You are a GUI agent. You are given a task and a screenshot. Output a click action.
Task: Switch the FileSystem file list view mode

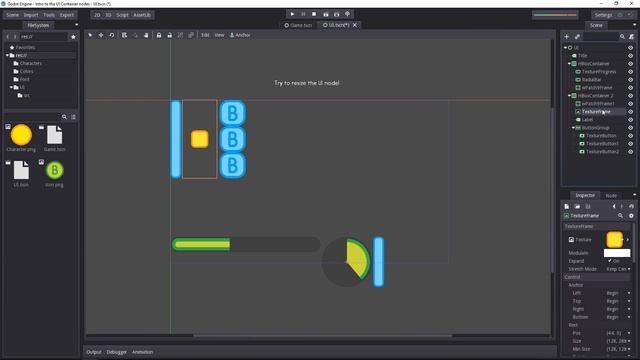pos(73,117)
